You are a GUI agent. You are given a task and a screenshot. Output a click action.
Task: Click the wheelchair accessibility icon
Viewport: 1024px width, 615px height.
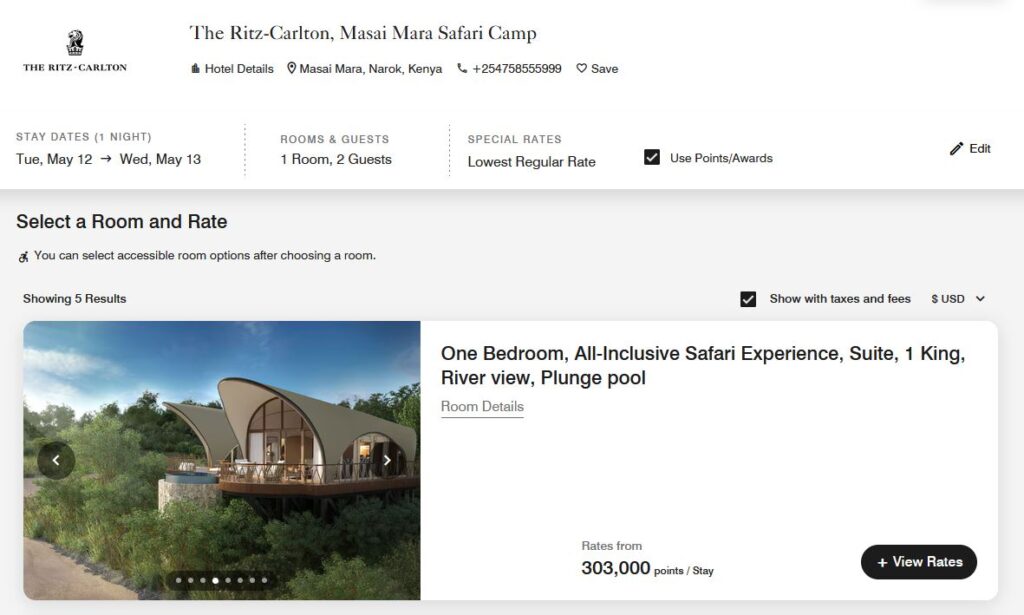point(24,256)
